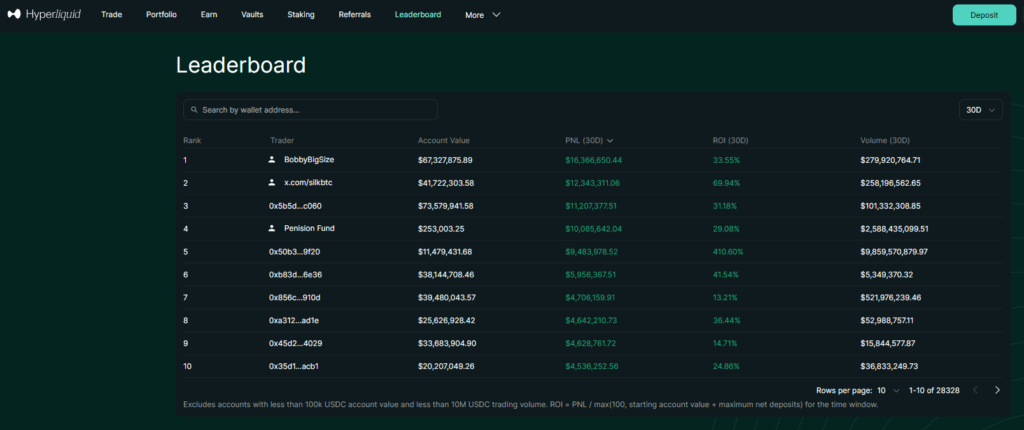Open the Rows per page dropdown
Viewport: 1024px width, 430px height.
tap(888, 390)
